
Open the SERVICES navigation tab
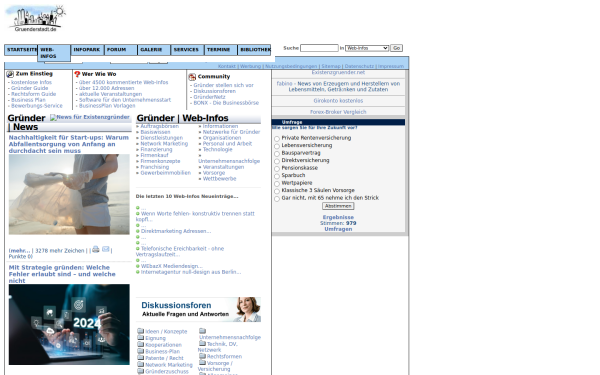(187, 50)
